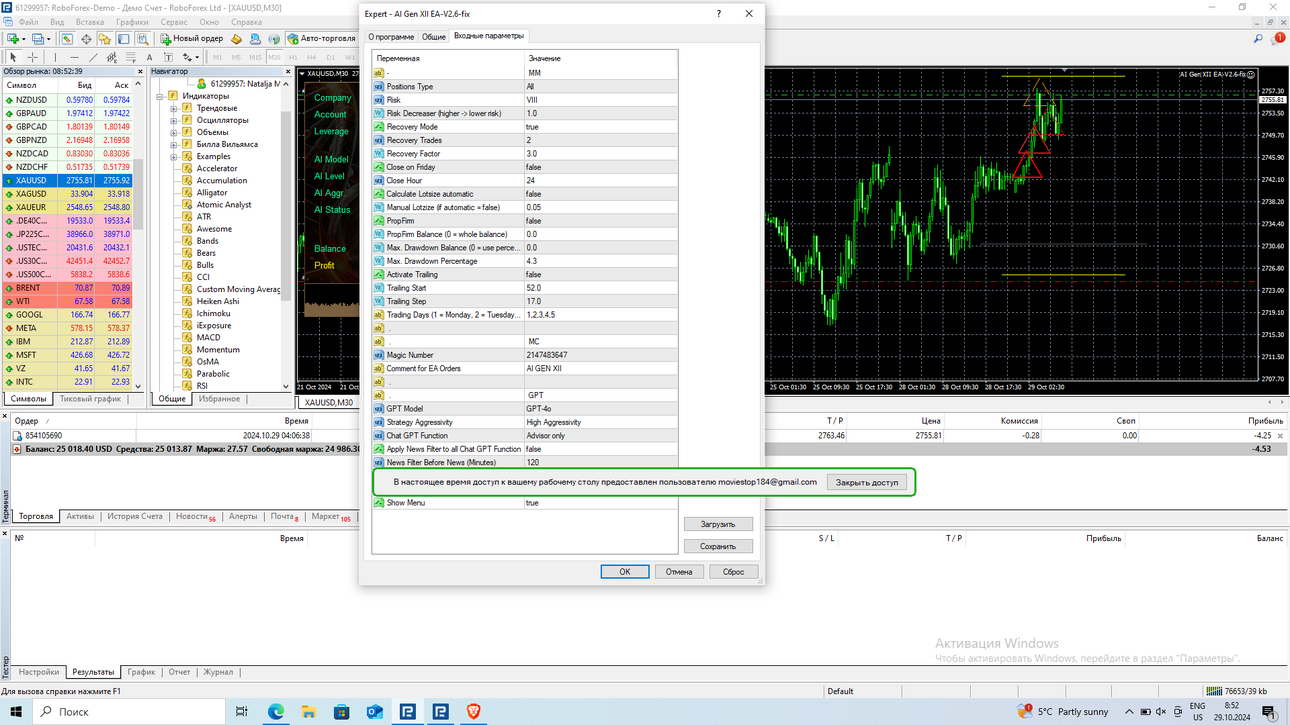Open the Strategy Tester toolbar icon
This screenshot has width=1290, height=725.
point(143,39)
